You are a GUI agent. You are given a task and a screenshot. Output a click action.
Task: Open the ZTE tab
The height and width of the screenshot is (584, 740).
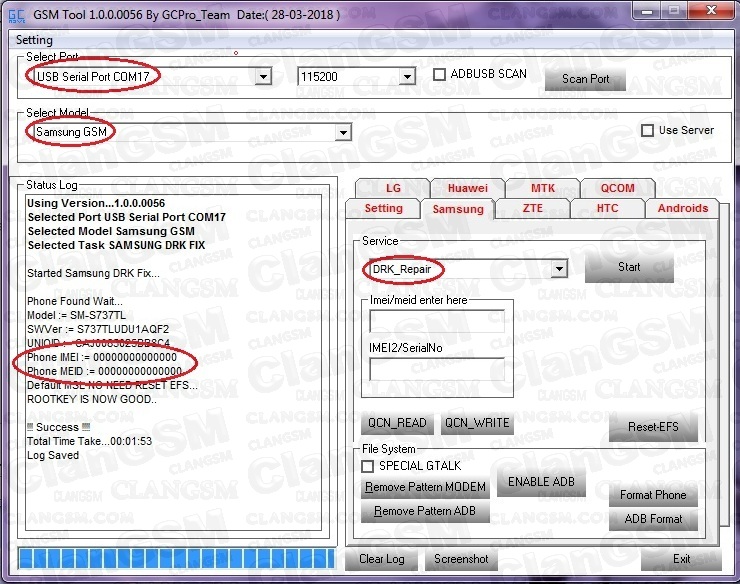pyautogui.click(x=532, y=208)
